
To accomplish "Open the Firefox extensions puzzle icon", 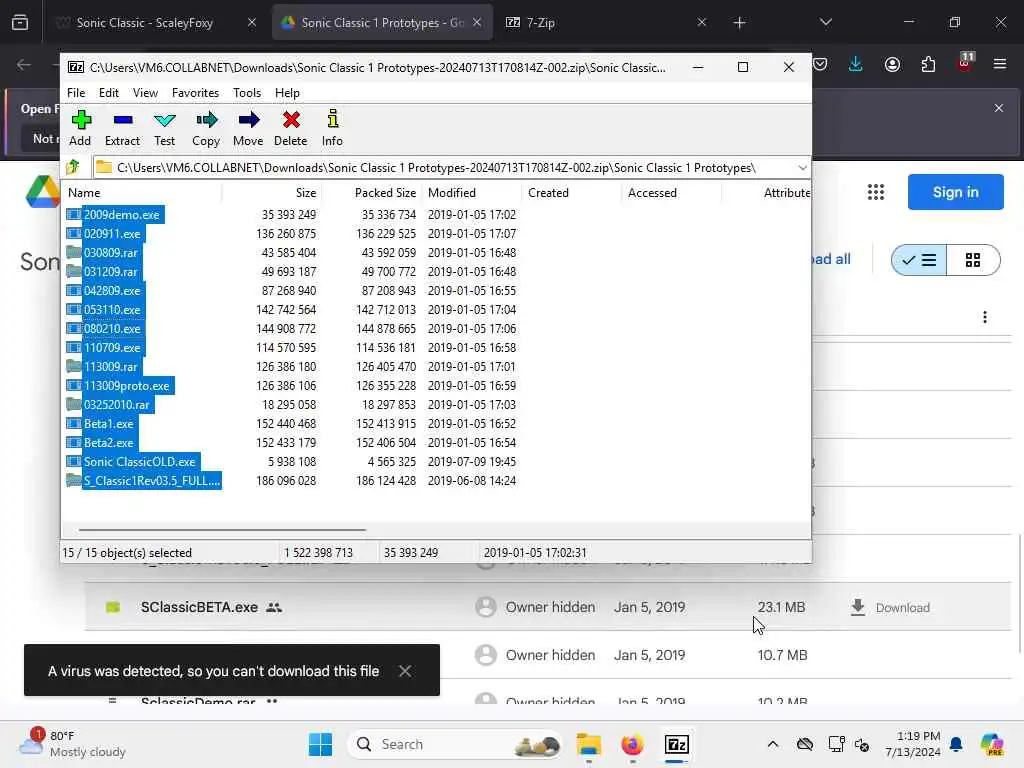I will [x=928, y=64].
